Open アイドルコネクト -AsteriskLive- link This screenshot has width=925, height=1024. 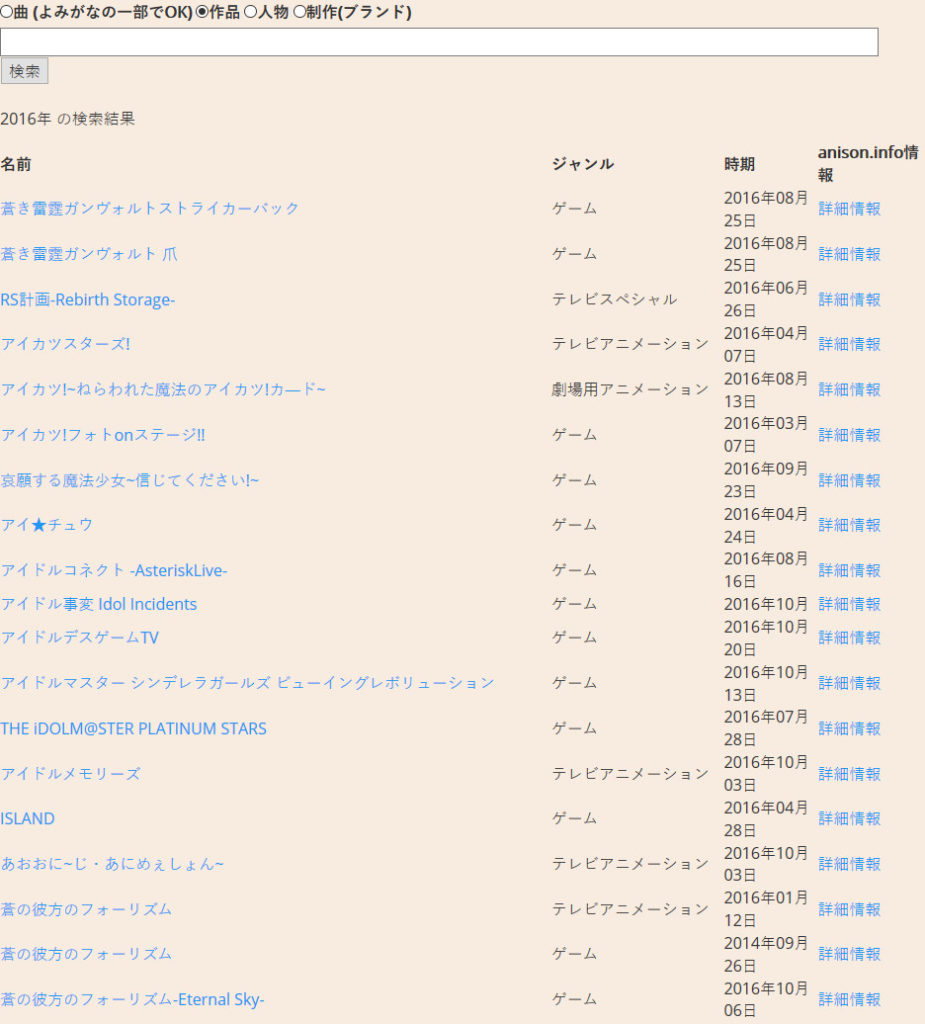pos(114,570)
